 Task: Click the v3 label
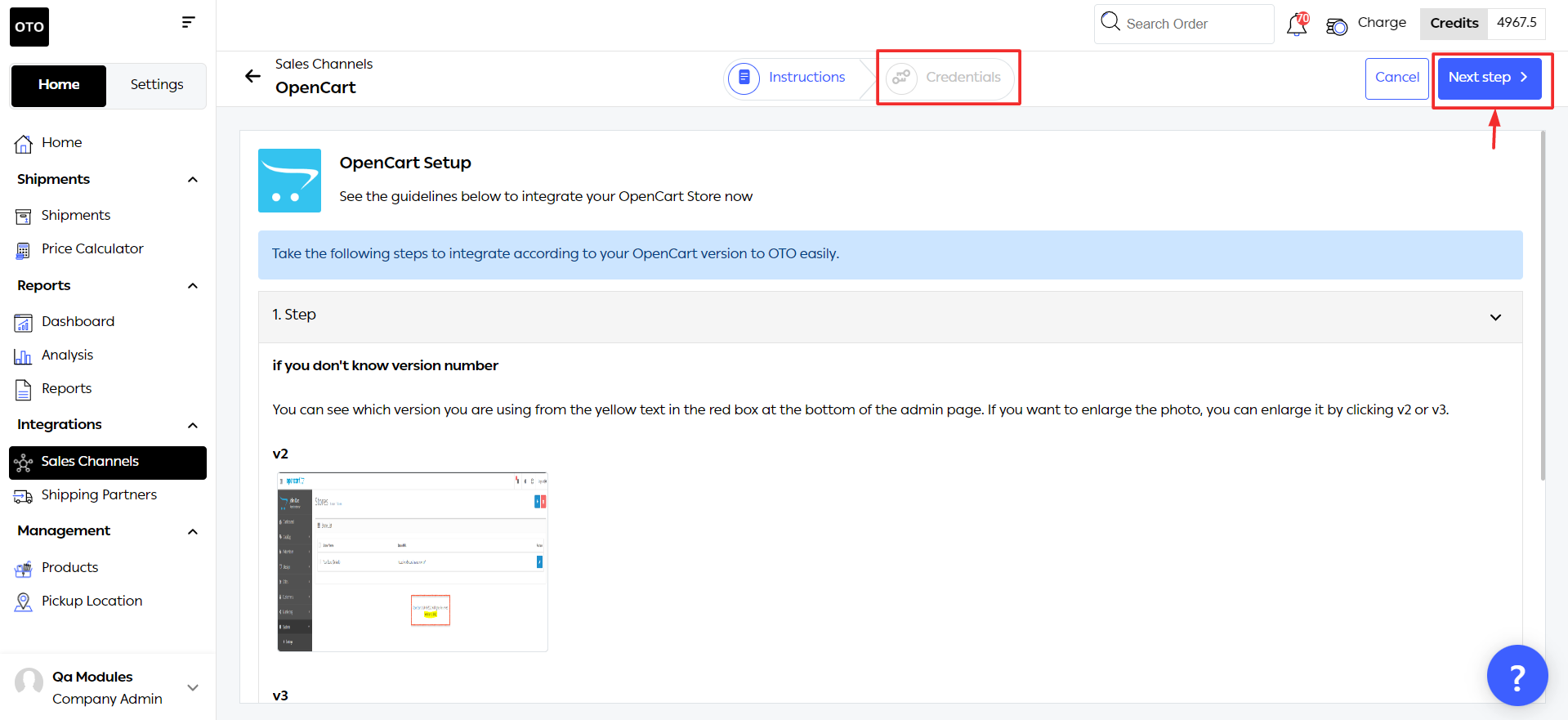point(280,696)
